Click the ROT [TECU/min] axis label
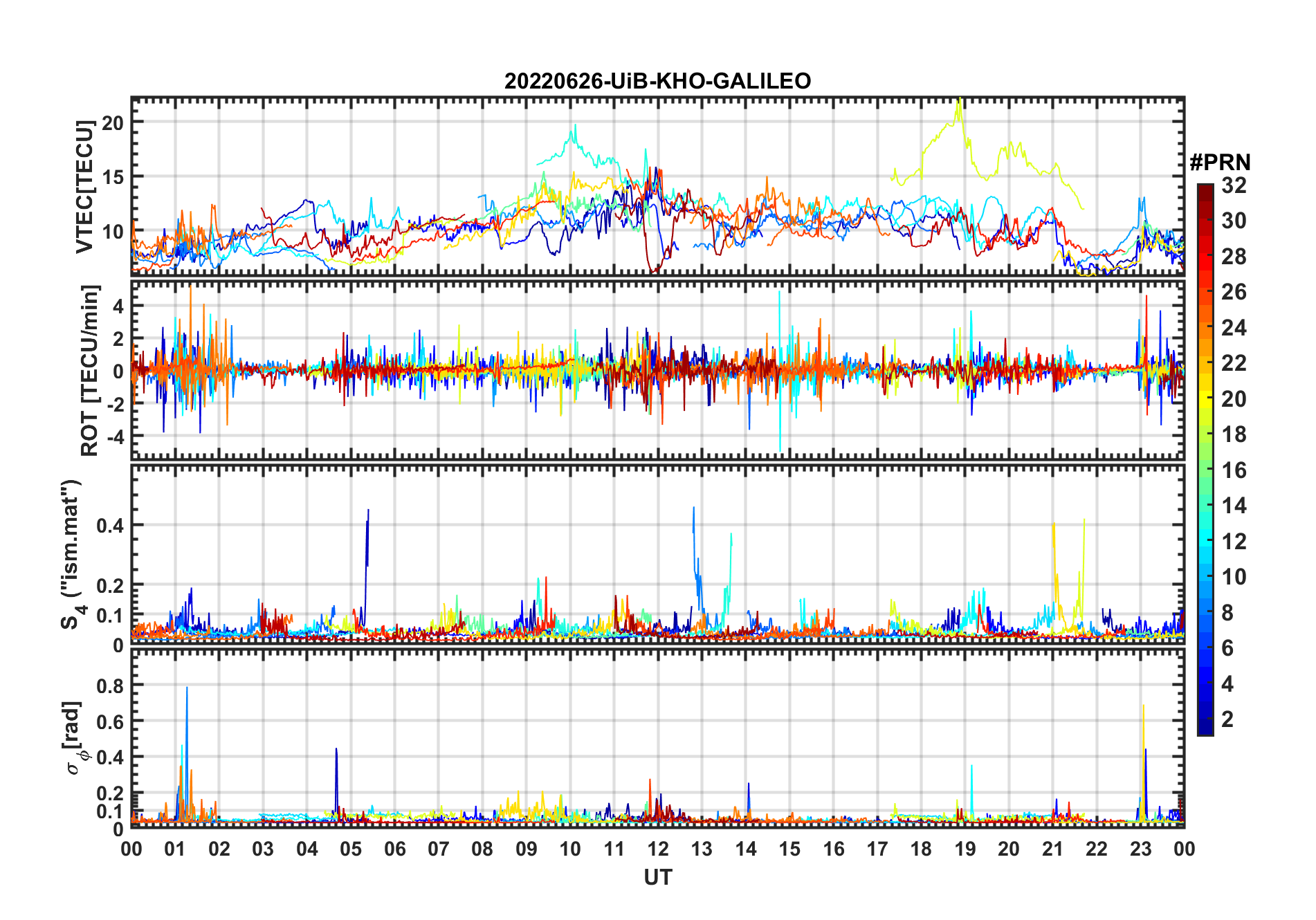This screenshot has width=1316, height=920. click(x=90, y=370)
